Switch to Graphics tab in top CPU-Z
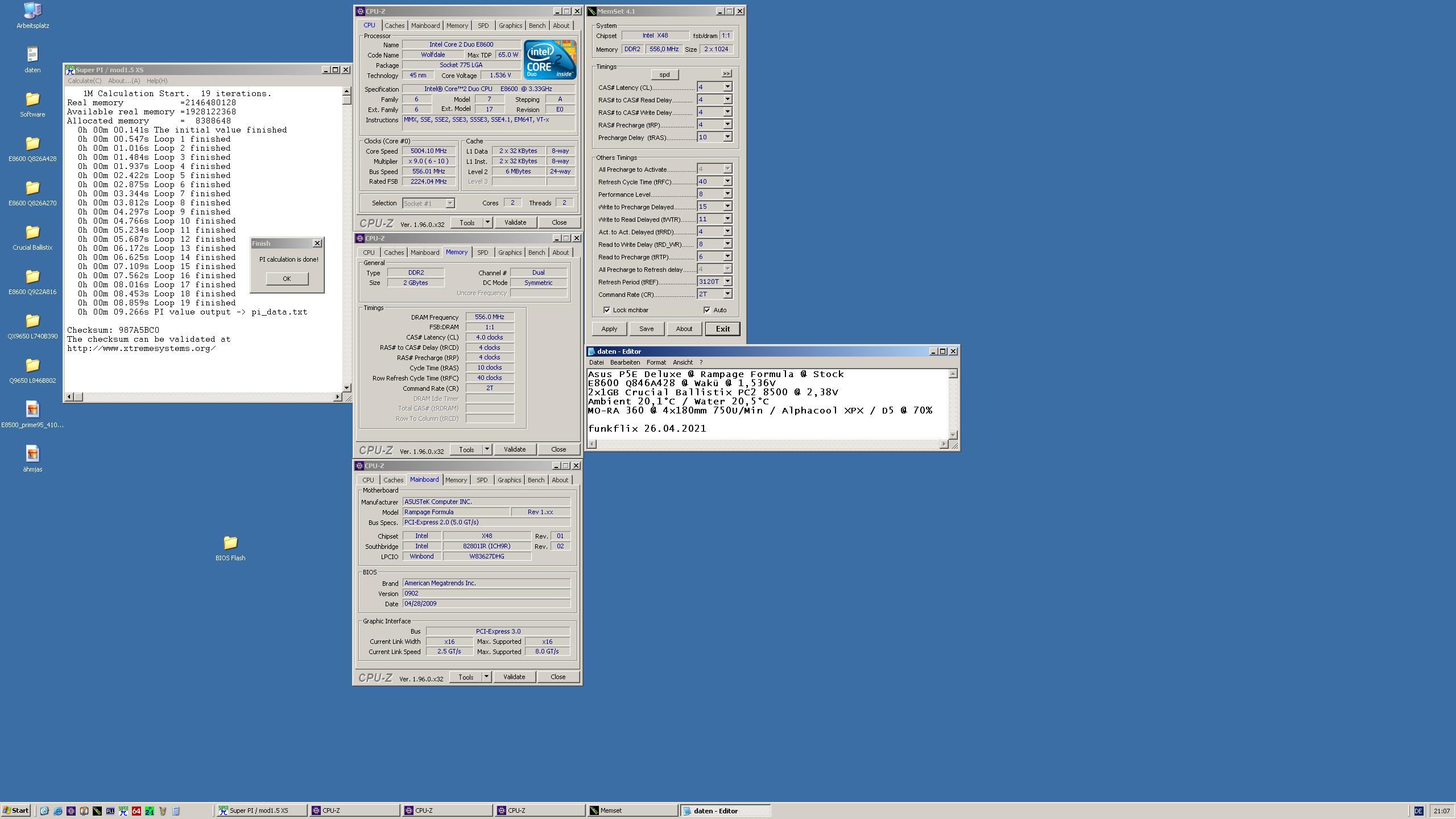The height and width of the screenshot is (819, 1456). click(510, 26)
